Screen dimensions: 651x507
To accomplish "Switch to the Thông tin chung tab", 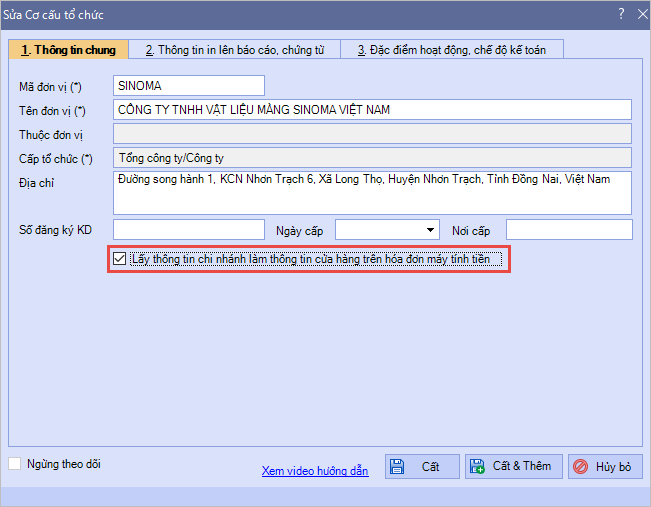I will click(68, 49).
